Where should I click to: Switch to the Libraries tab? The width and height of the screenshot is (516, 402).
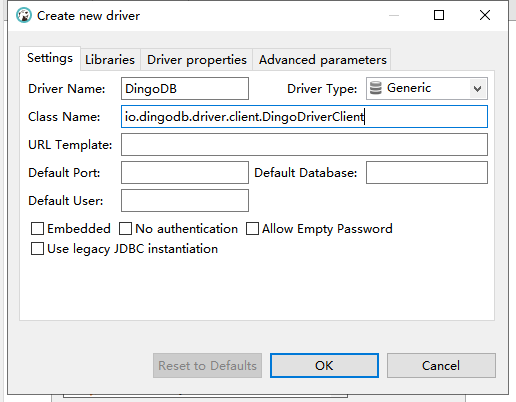pyautogui.click(x=110, y=60)
